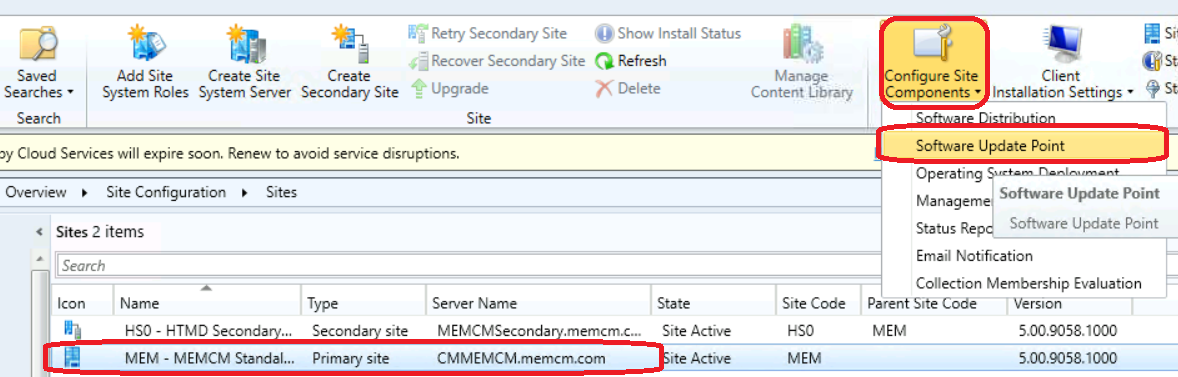Image resolution: width=1178 pixels, height=377 pixels.
Task: Click the Show Install Status icon
Action: [x=604, y=33]
